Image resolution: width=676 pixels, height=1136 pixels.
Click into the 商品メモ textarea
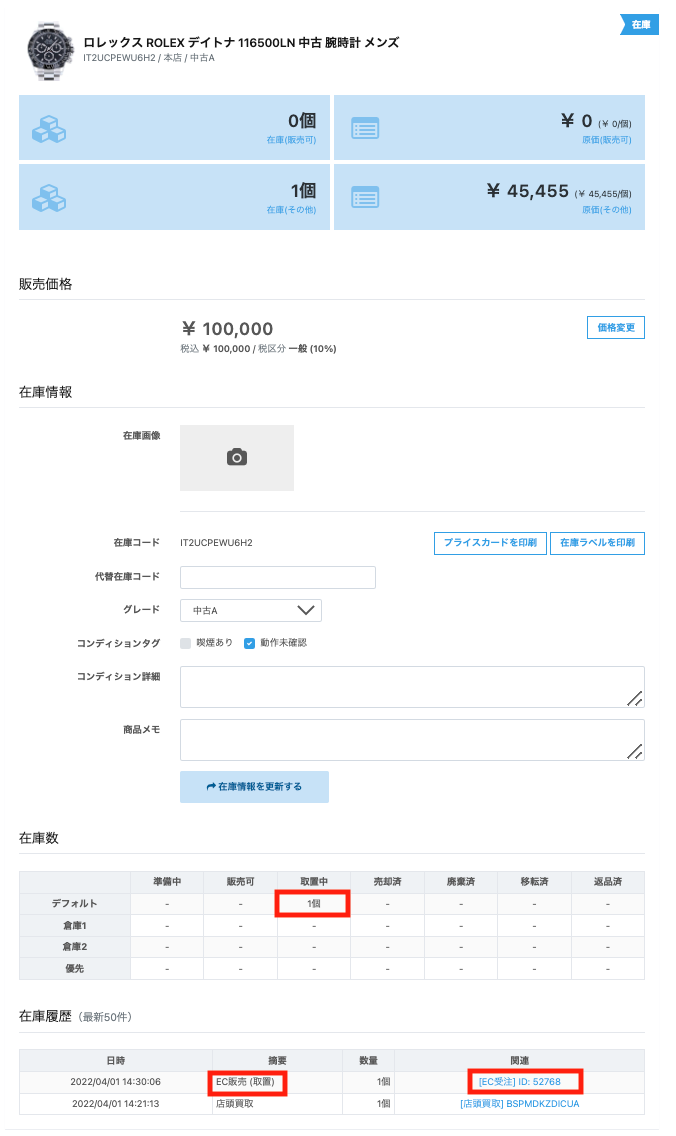pyautogui.click(x=412, y=740)
